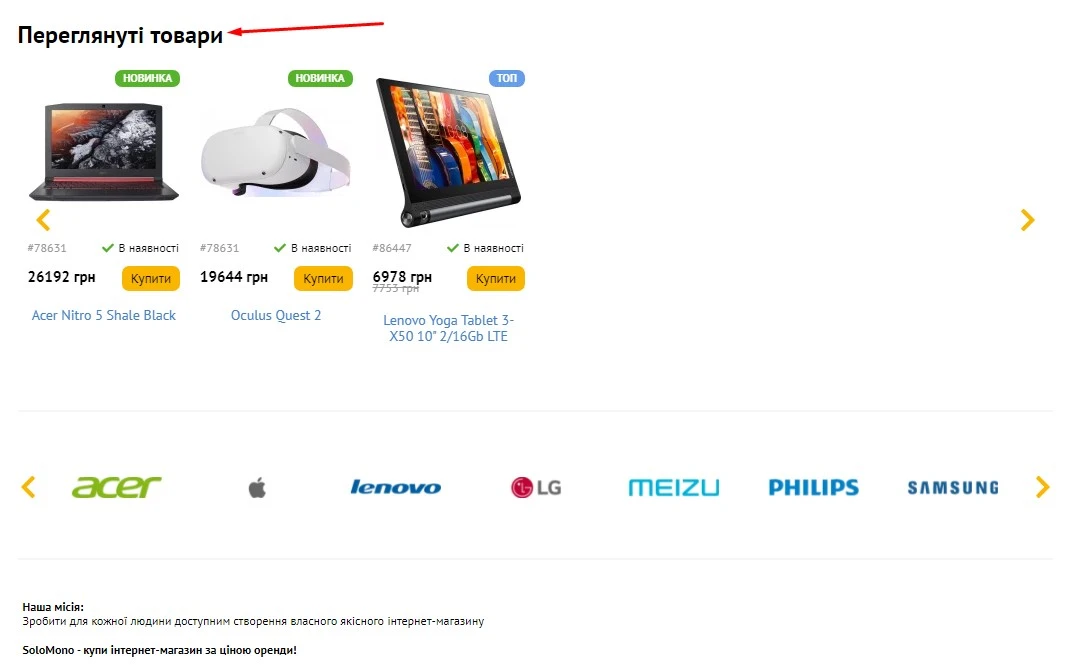Show previous brands with left arrow
1078x670 pixels.
28,487
